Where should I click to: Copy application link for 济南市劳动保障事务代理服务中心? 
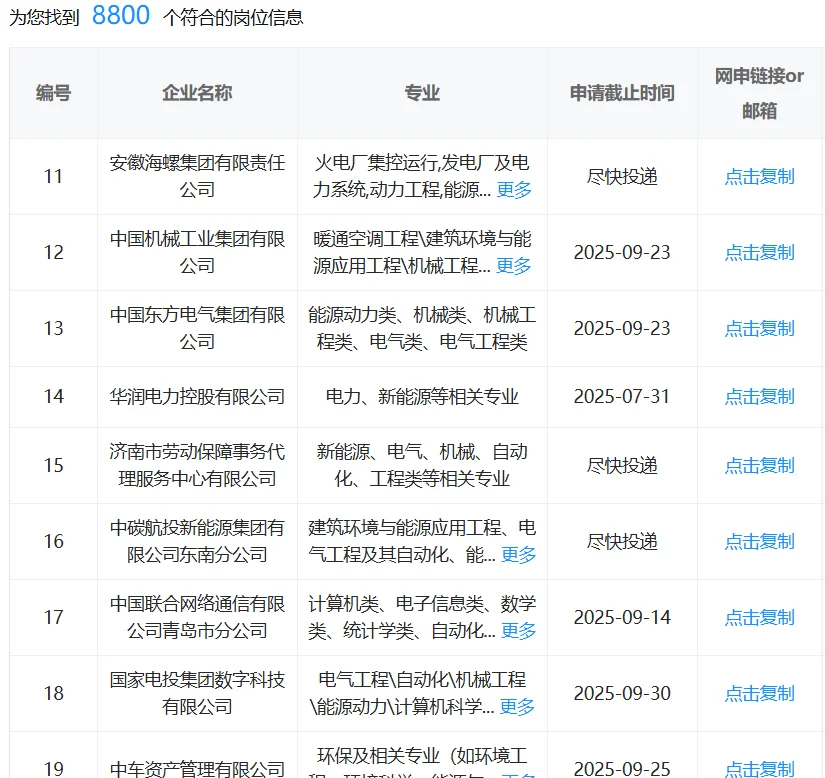click(759, 466)
